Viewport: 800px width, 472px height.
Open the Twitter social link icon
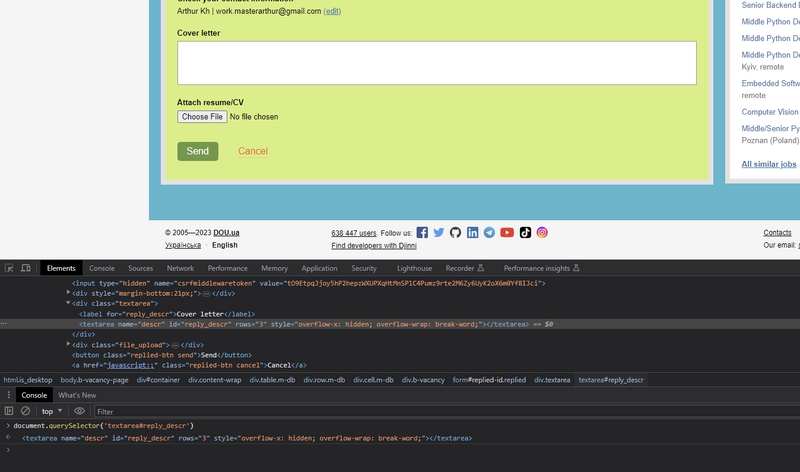tap(439, 232)
